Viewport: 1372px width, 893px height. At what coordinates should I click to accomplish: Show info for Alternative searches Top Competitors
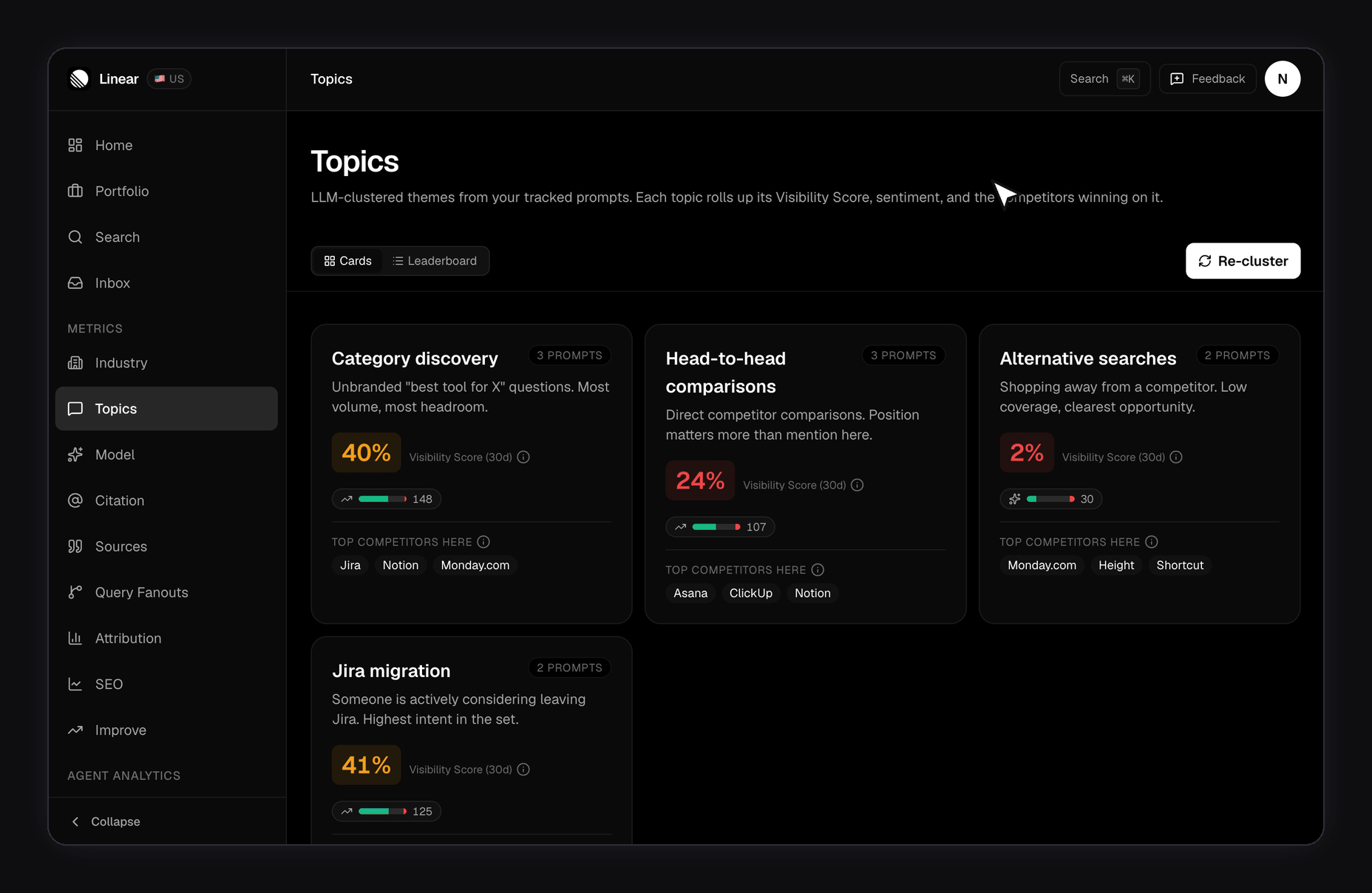(1152, 542)
